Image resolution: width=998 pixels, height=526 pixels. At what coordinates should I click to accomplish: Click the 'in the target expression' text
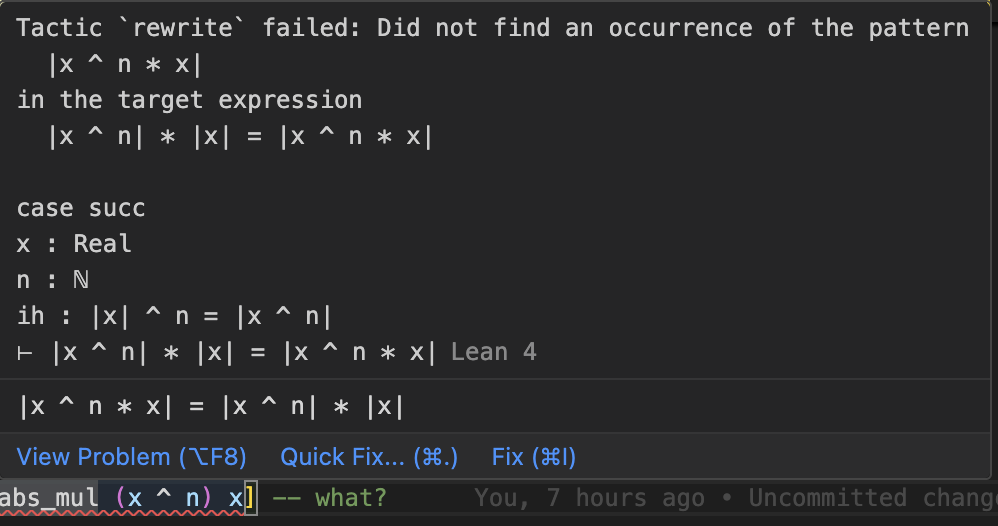point(189,100)
